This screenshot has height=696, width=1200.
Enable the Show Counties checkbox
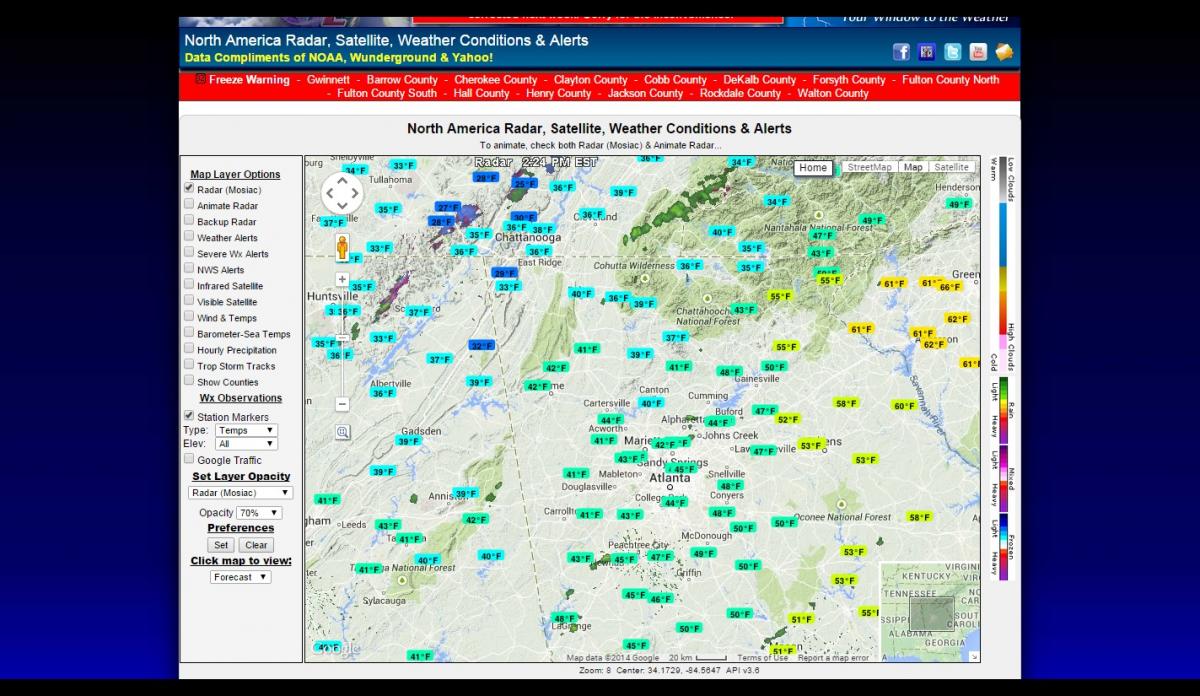[189, 380]
